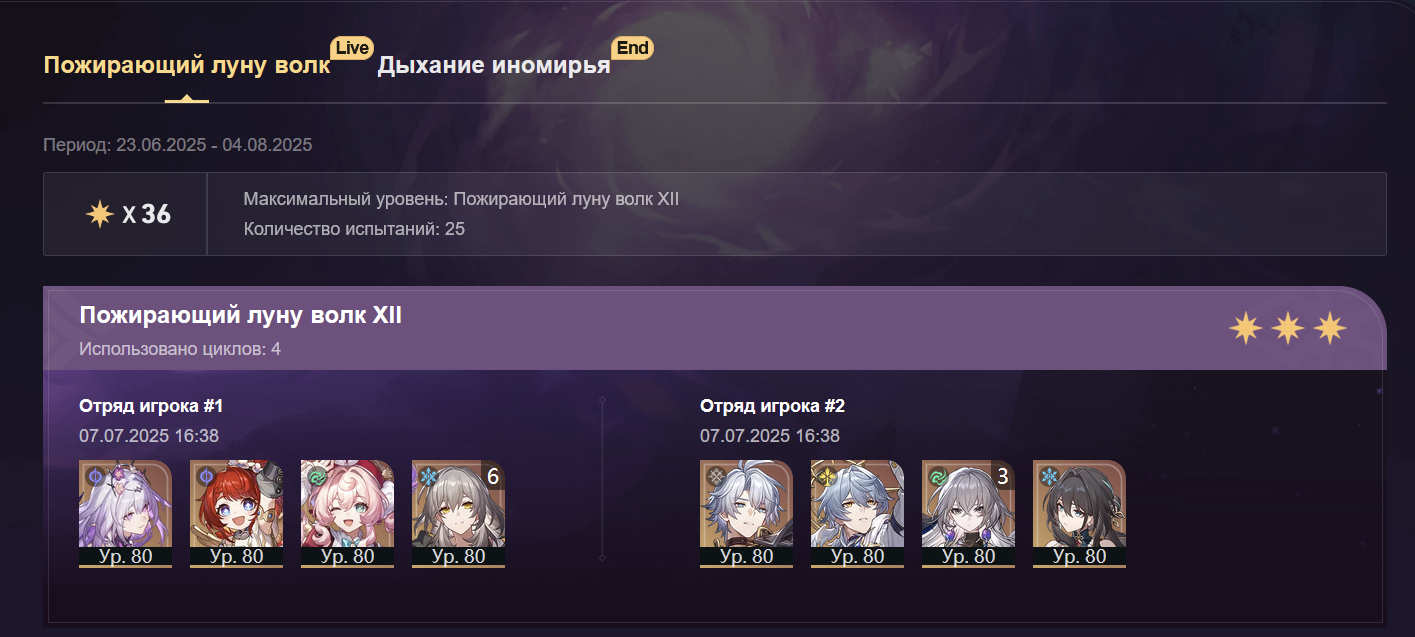The width and height of the screenshot is (1415, 637).
Task: Click Physical element icon in squad #2
Action: (x=715, y=476)
